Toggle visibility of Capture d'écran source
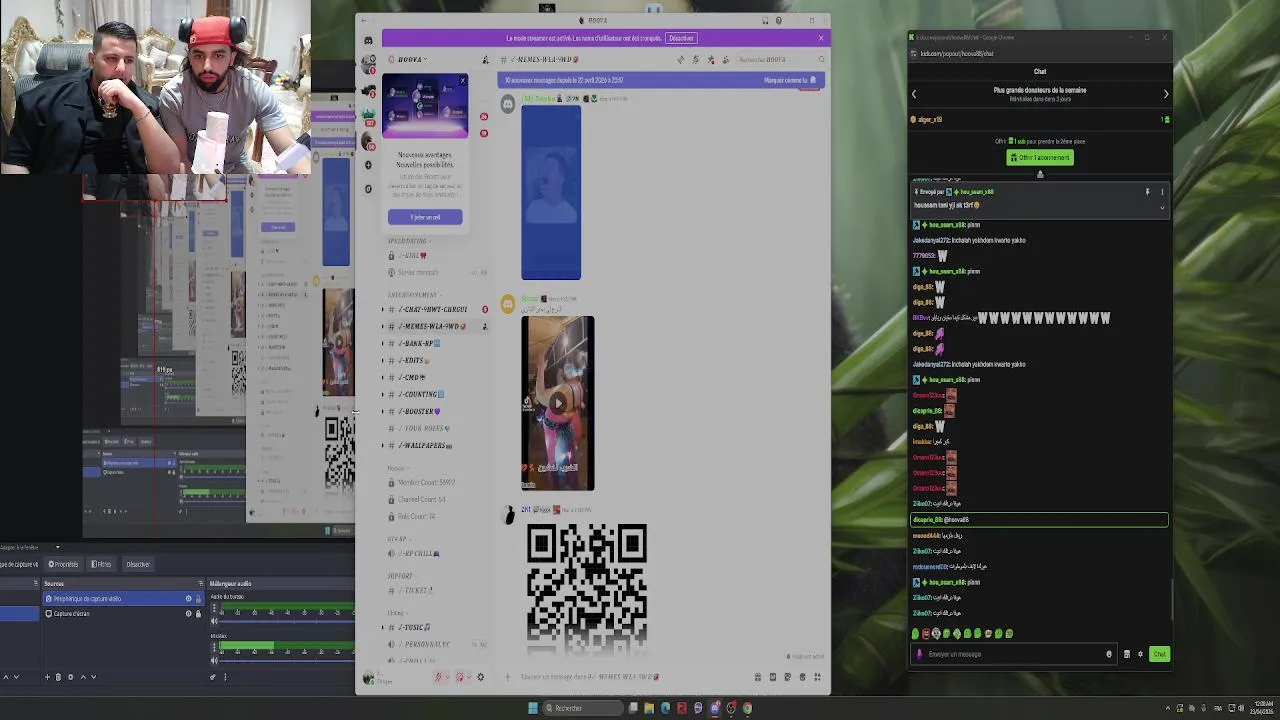The height and width of the screenshot is (720, 1280). [188, 614]
